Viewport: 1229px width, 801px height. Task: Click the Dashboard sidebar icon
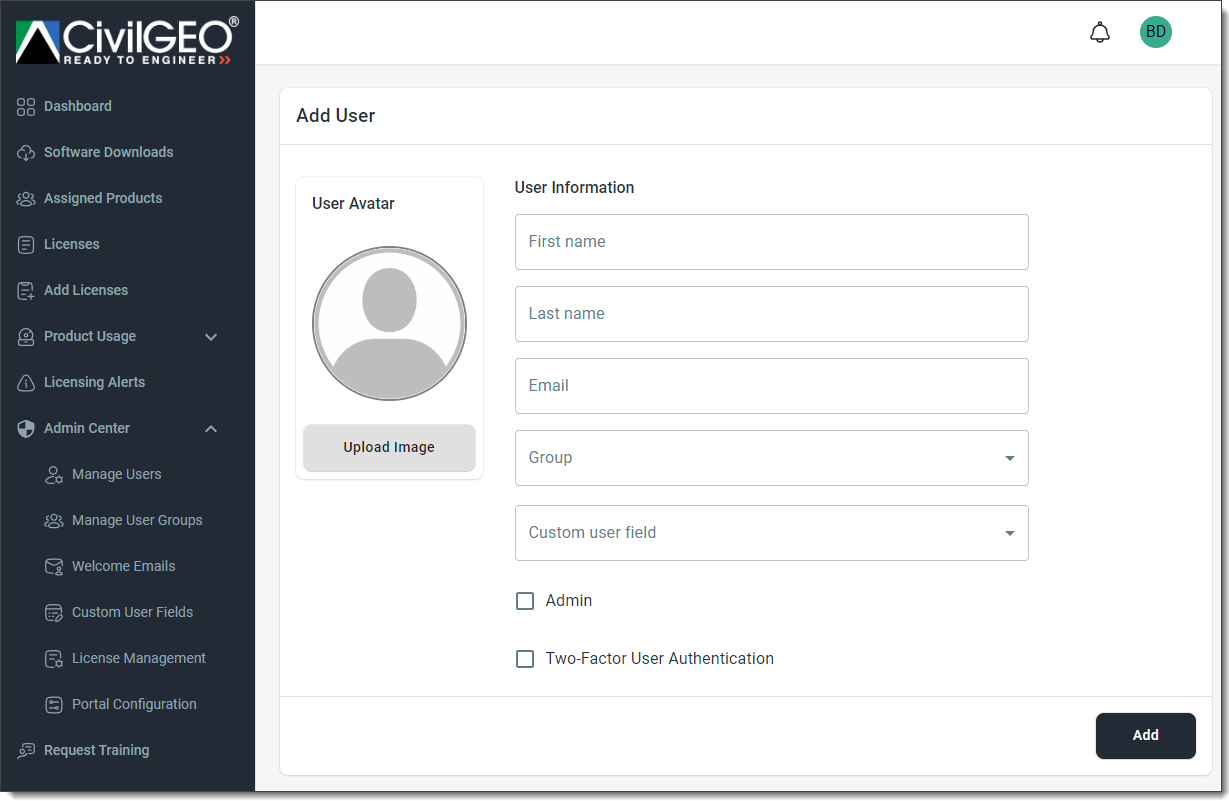(x=24, y=106)
